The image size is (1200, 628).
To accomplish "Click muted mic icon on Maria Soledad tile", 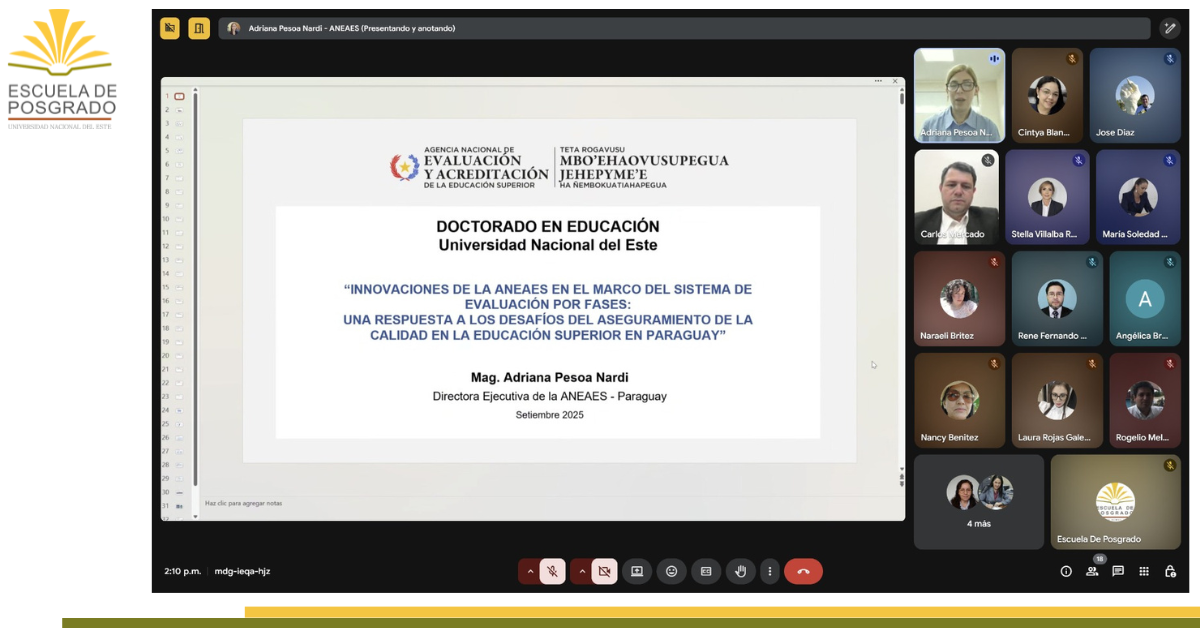I will pos(1169,160).
